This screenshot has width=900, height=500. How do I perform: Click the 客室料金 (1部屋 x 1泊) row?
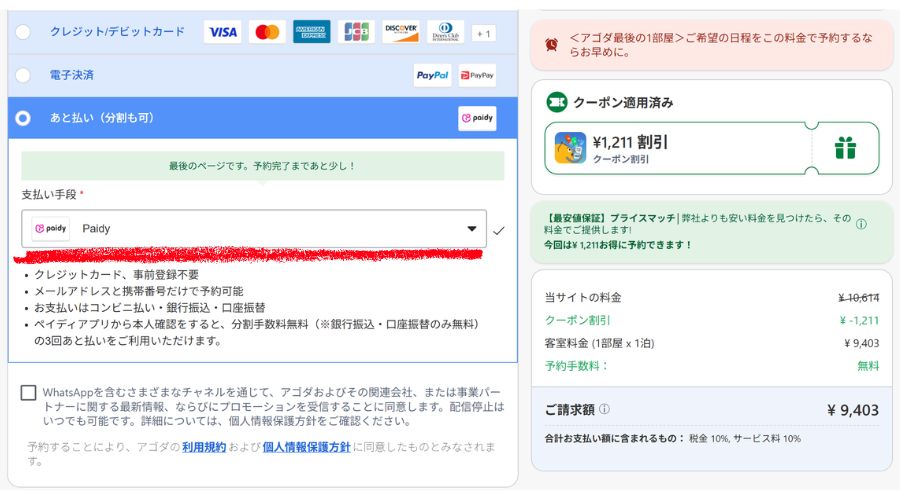[712, 343]
